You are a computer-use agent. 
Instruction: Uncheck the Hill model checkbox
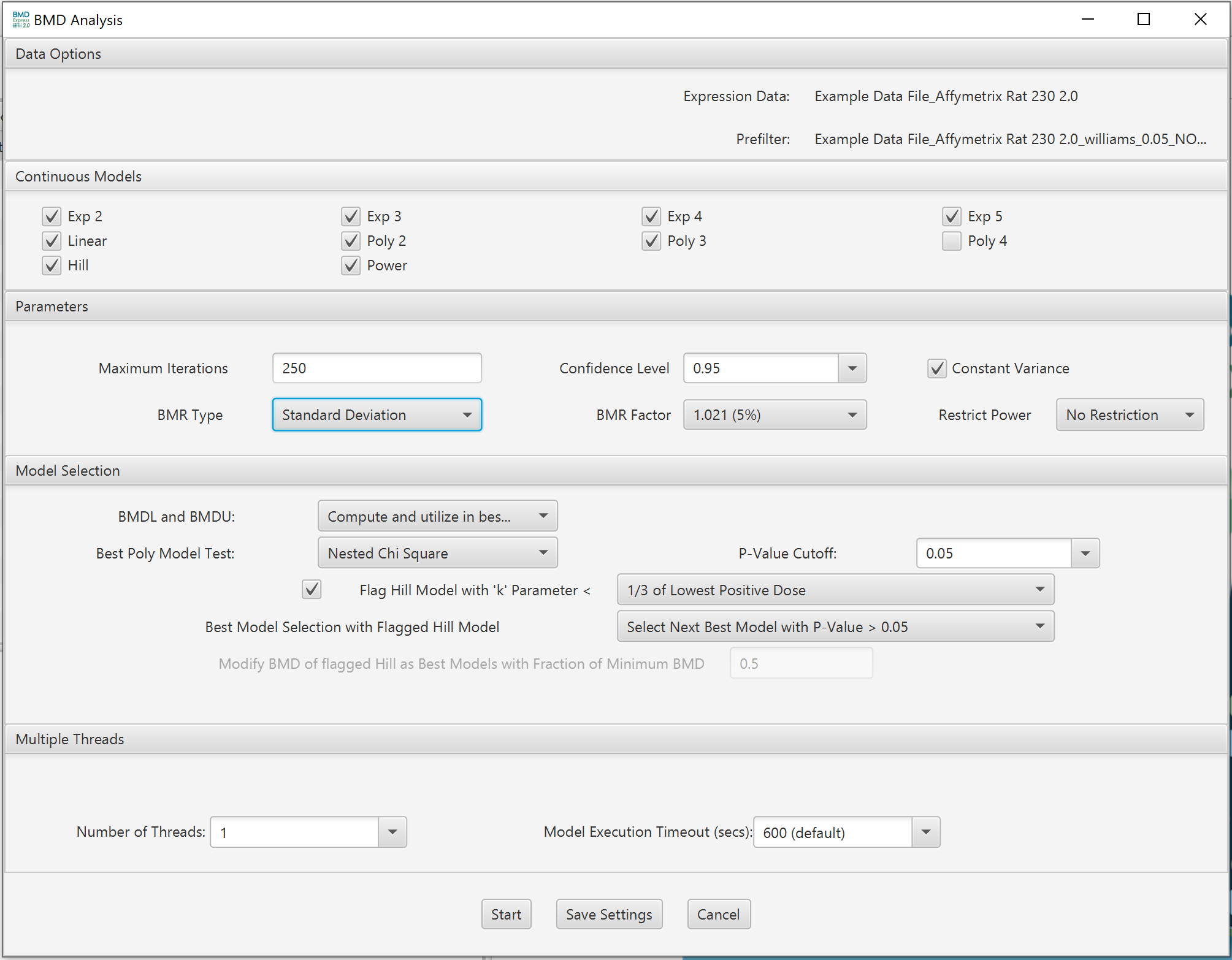coord(52,265)
